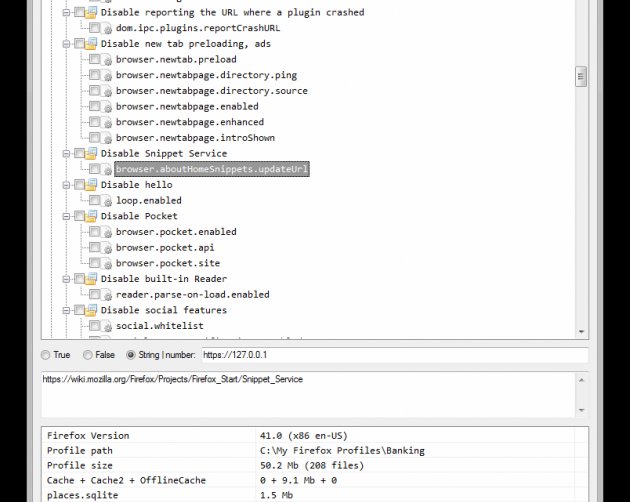Click the tree scrollbar down arrow
The image size is (630, 502).
[x=581, y=332]
